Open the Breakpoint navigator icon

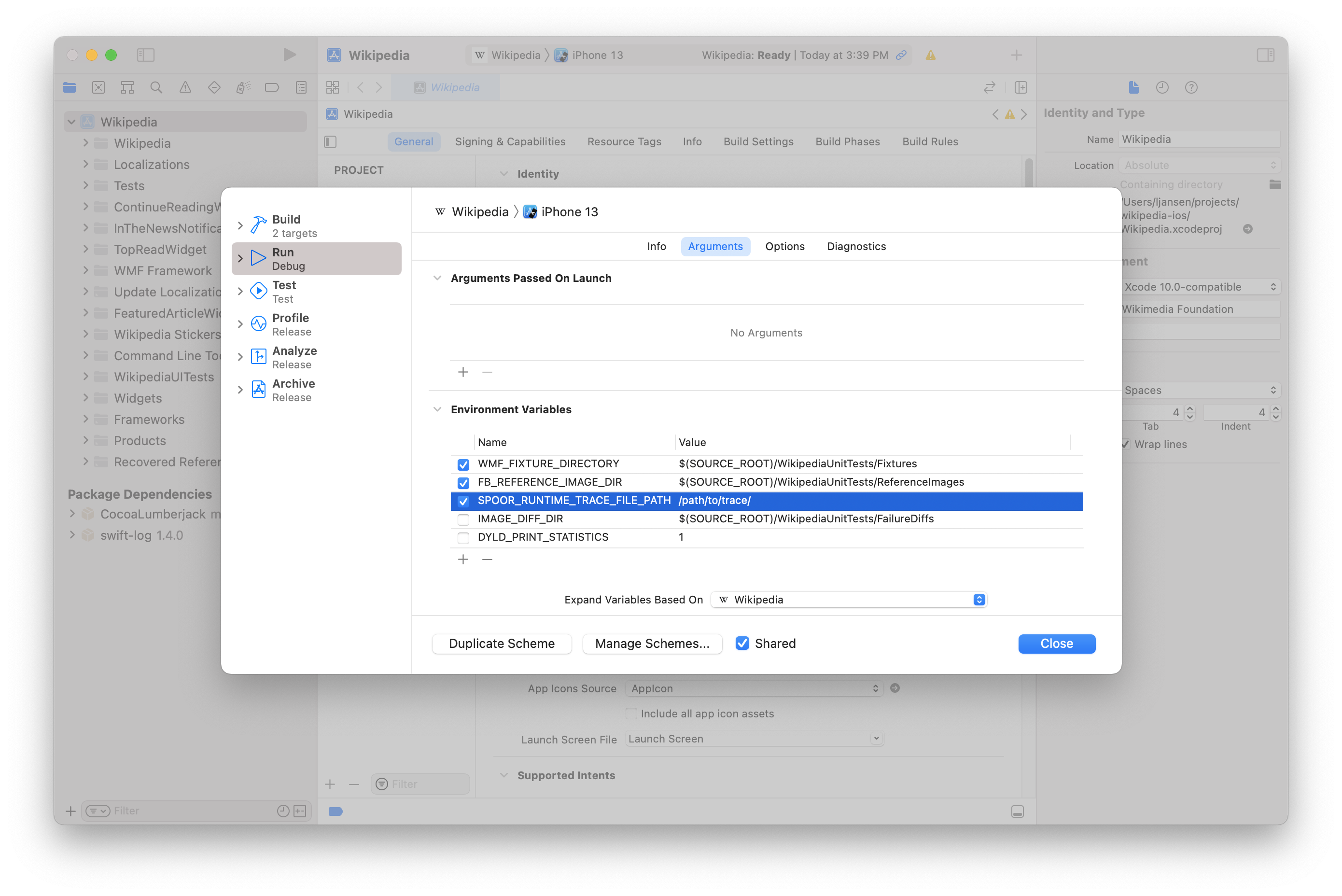coord(272,87)
